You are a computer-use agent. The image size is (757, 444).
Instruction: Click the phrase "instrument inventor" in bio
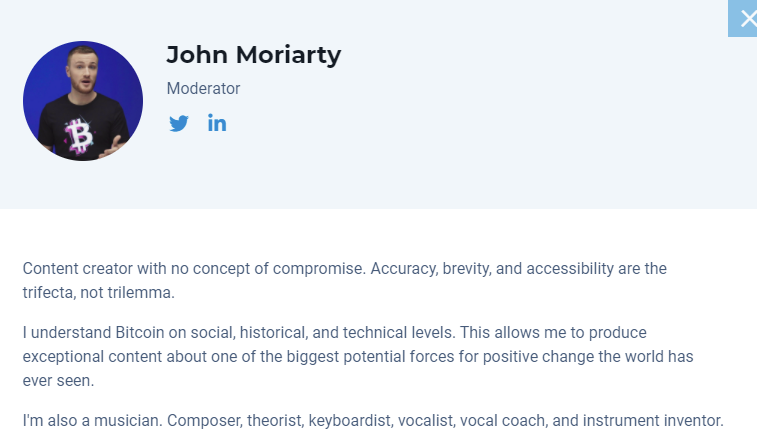[x=652, y=421]
